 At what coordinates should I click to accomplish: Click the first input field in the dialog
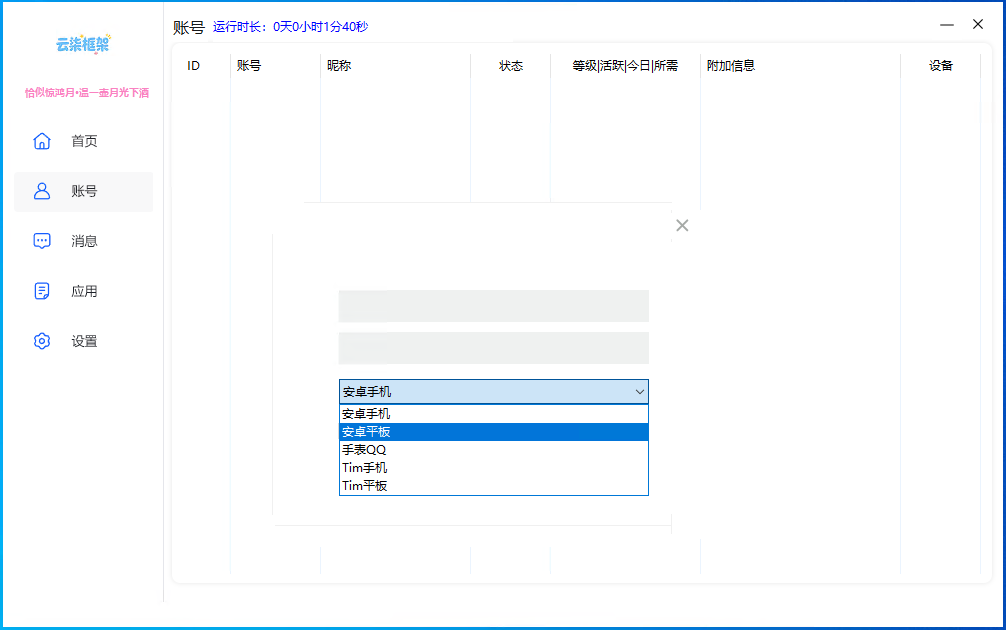(493, 306)
